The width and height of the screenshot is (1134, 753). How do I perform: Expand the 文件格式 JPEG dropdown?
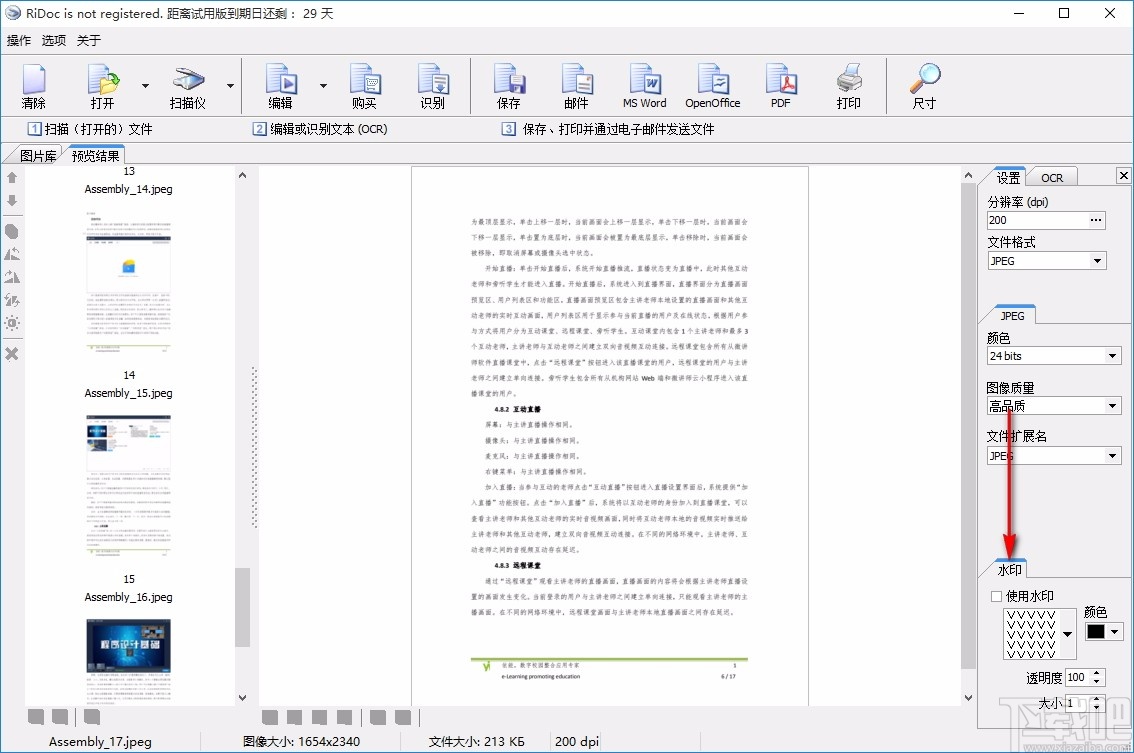(1098, 261)
